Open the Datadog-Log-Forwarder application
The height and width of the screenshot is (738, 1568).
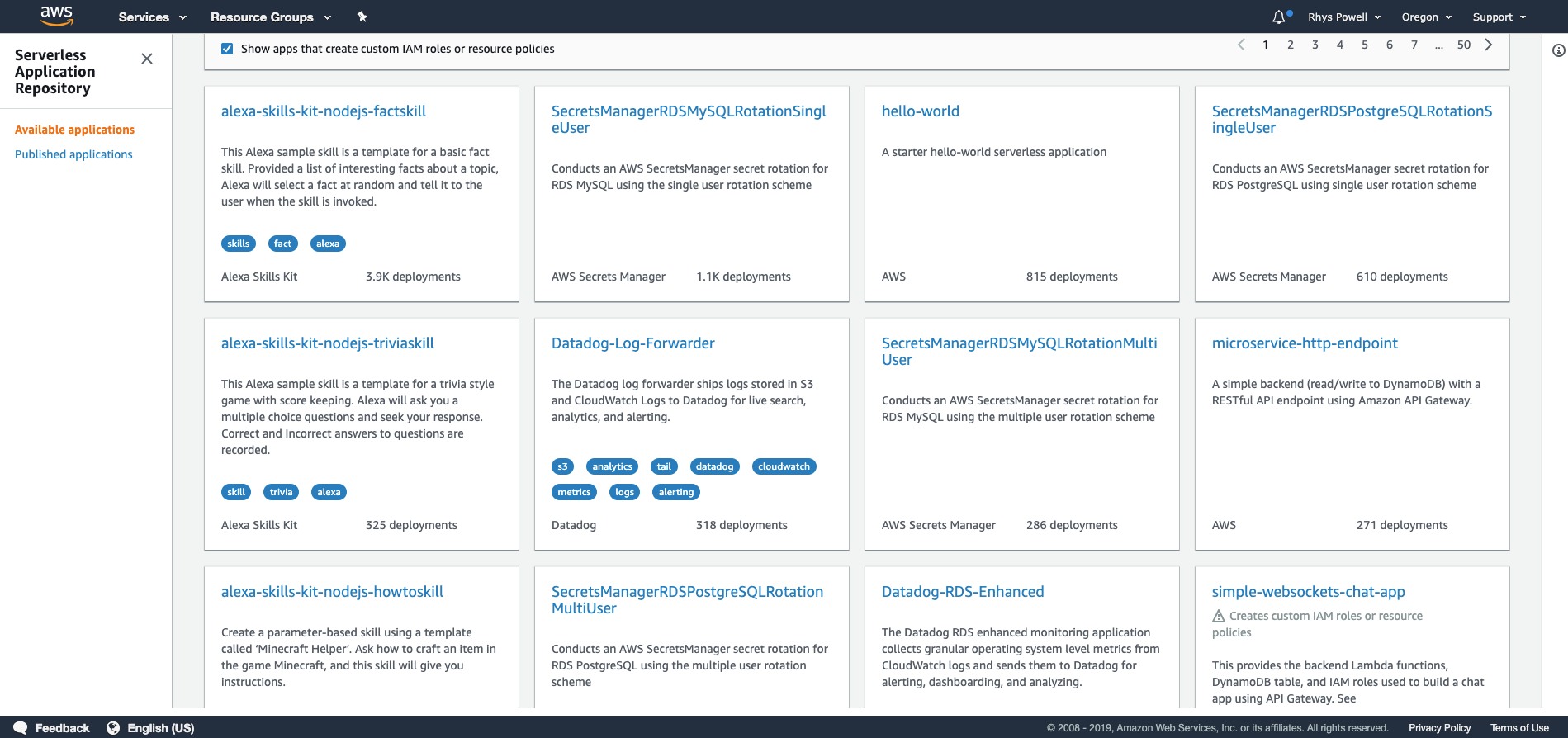click(x=632, y=343)
